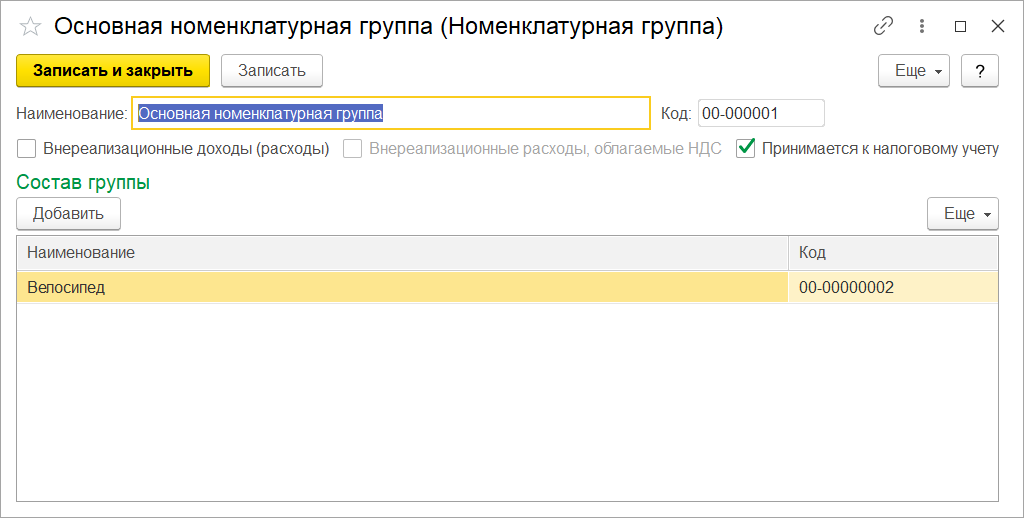Click in the Код input field
Viewport: 1024px width, 518px height.
tap(761, 114)
